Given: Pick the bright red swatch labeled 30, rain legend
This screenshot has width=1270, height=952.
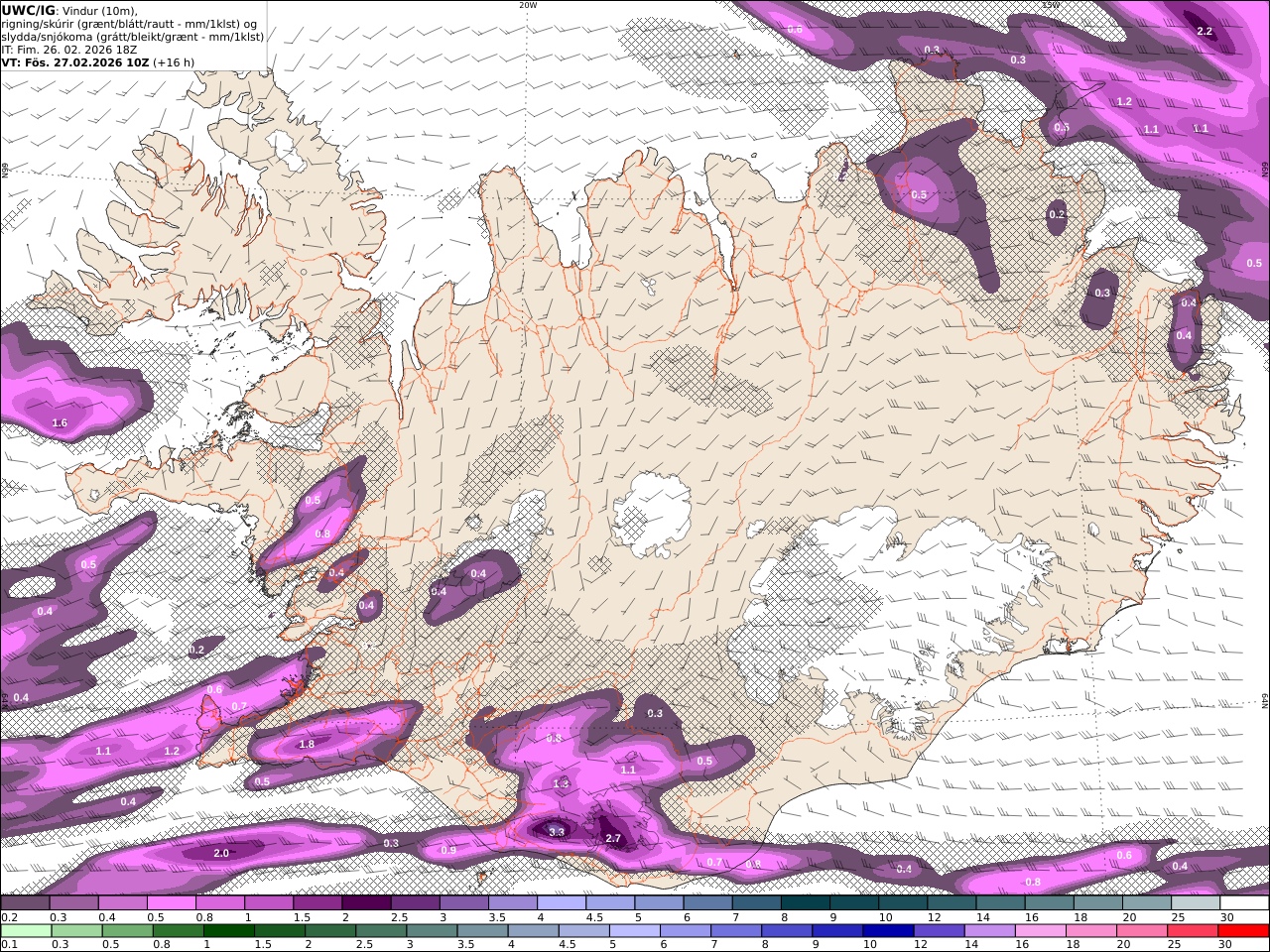Looking at the screenshot, I should [1243, 931].
